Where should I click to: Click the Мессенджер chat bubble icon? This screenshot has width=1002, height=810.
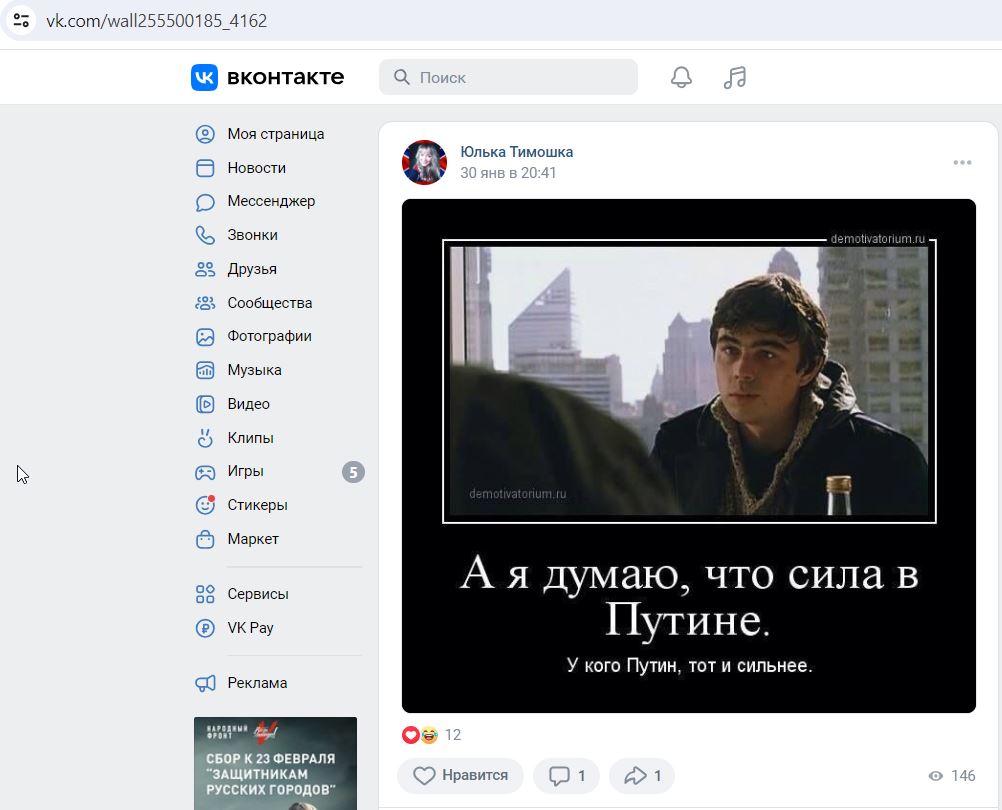205,202
